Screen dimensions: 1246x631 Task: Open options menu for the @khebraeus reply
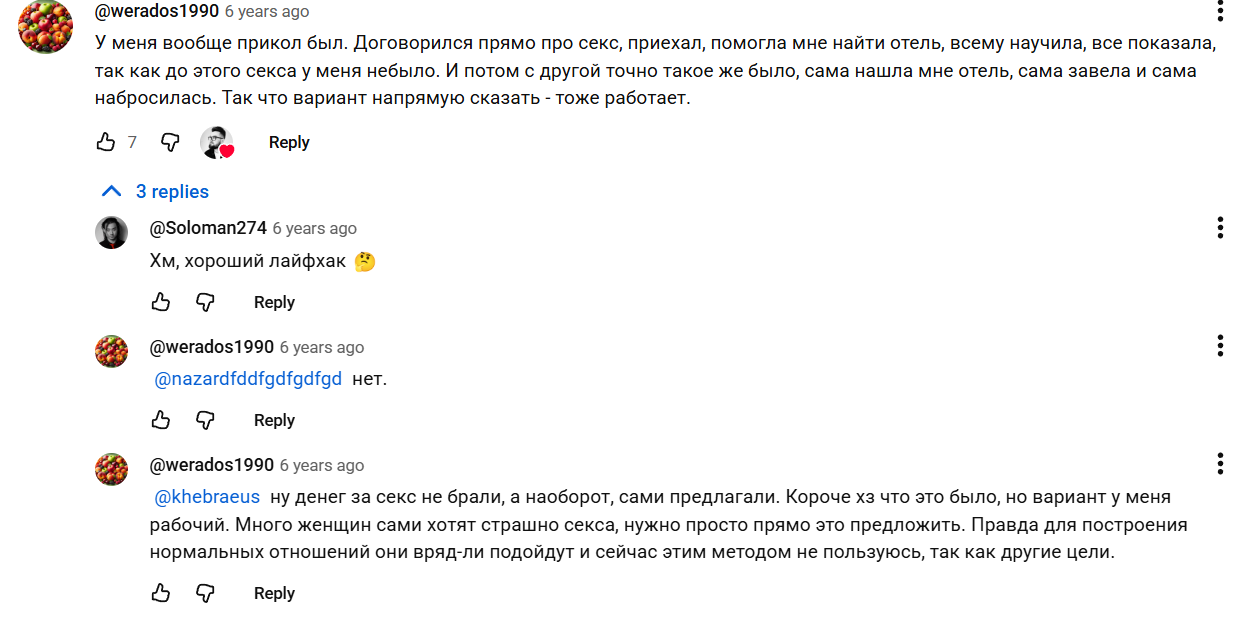click(1220, 464)
